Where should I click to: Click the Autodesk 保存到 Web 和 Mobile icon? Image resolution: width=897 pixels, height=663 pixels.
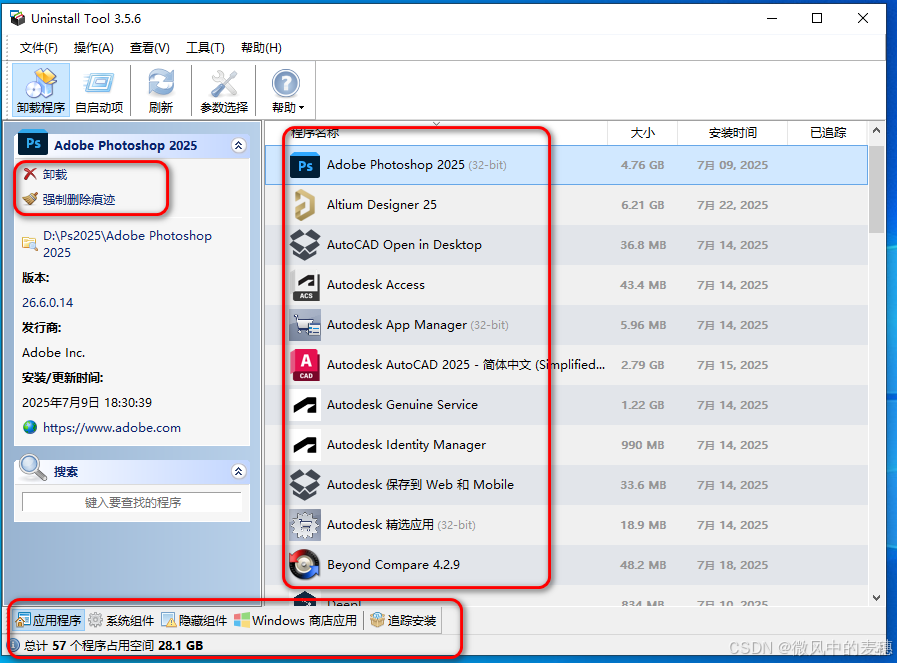tap(305, 485)
